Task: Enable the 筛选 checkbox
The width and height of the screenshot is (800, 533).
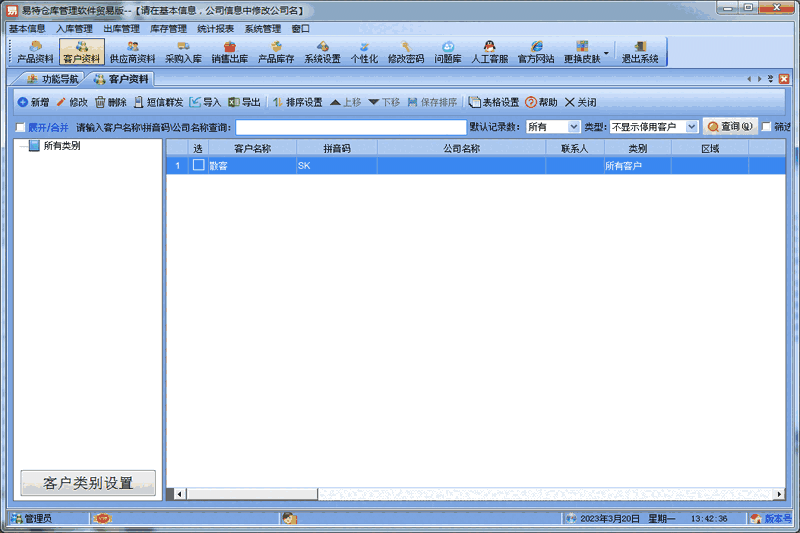Action: pos(766,126)
